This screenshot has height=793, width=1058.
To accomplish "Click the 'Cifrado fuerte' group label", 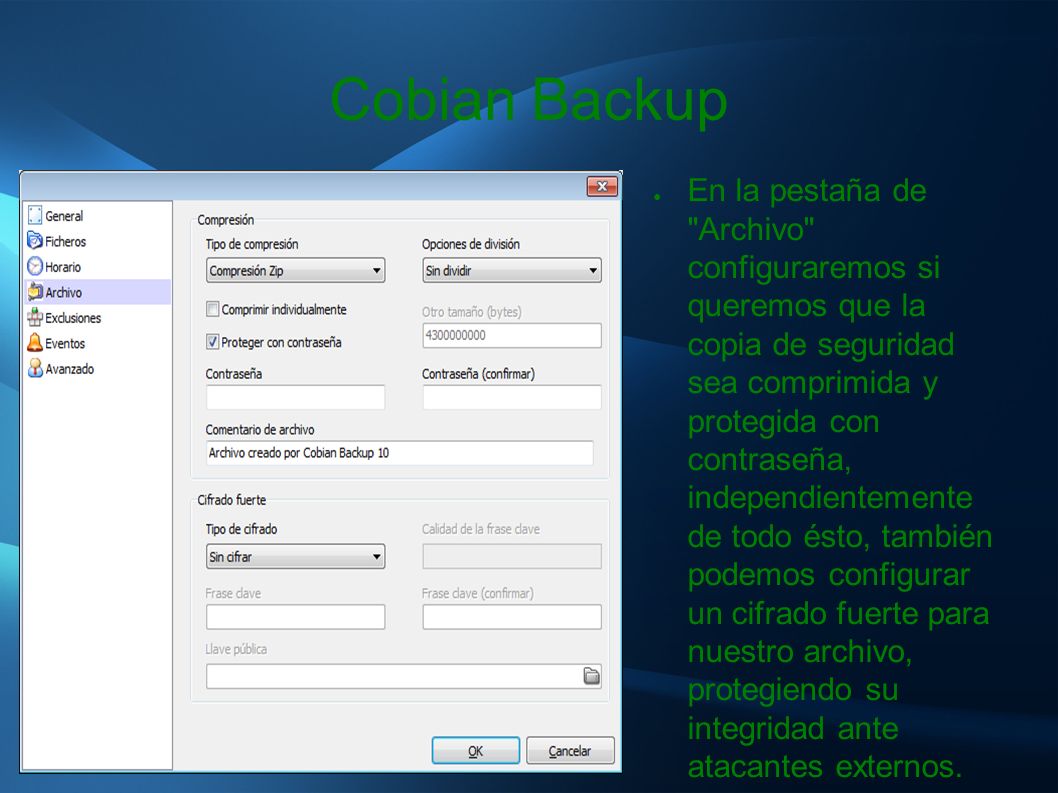I will tap(231, 500).
